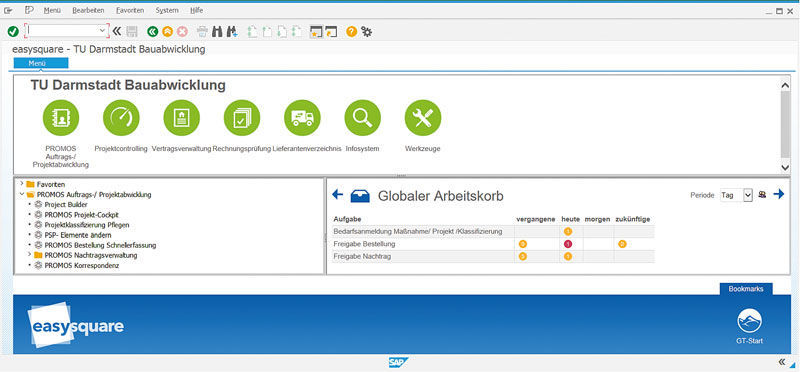Click the heute badge for Bedarfsanmeldung row
This screenshot has height=372, width=800.
click(568, 232)
